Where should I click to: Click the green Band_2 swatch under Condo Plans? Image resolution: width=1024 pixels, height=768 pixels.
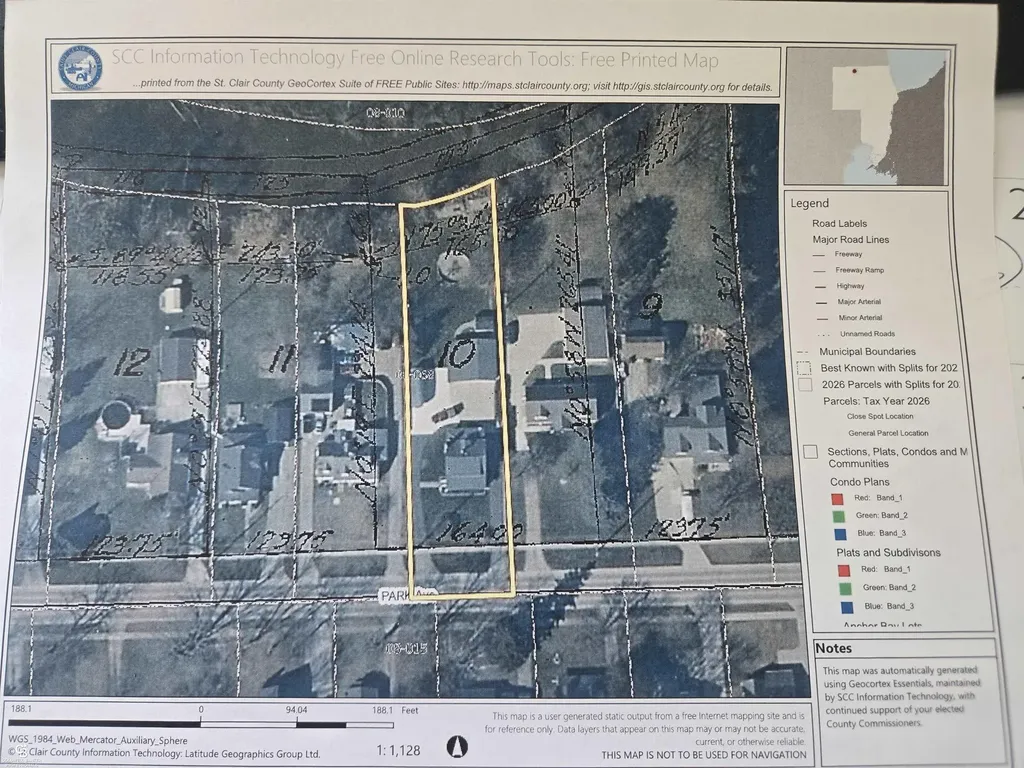839,517
